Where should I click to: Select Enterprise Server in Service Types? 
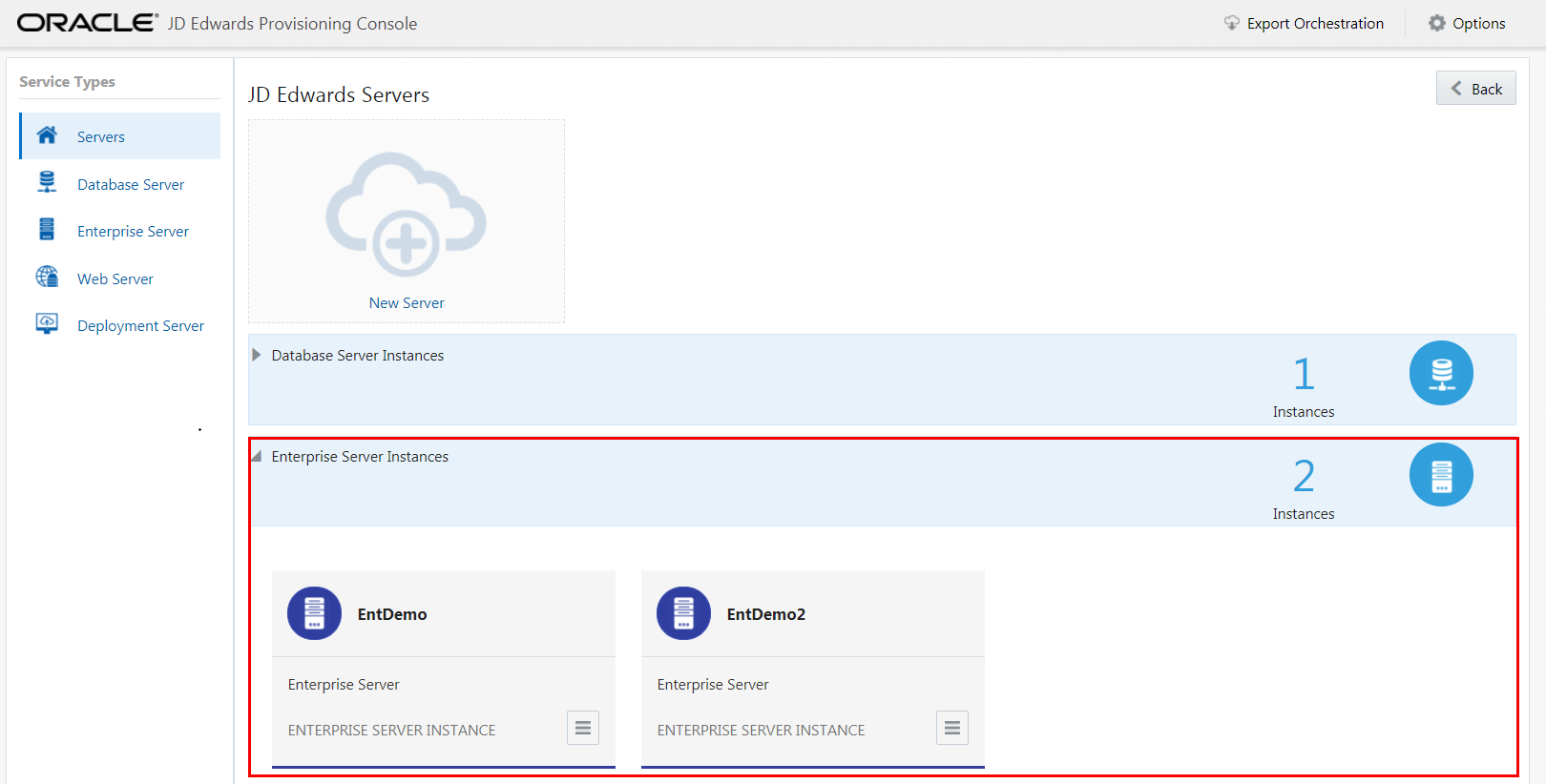[133, 231]
